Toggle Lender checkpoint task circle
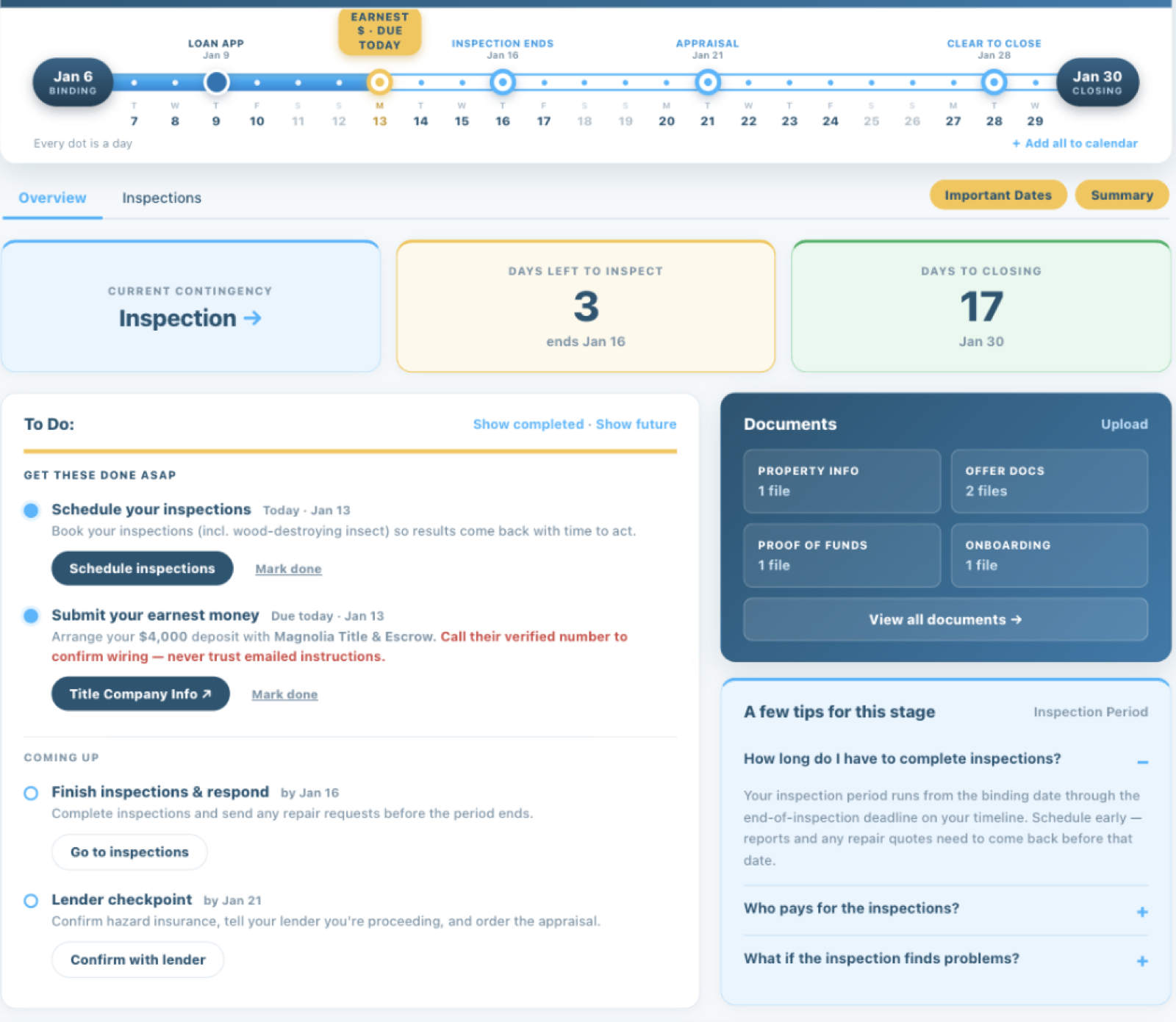Image resolution: width=1176 pixels, height=1022 pixels. [x=31, y=901]
